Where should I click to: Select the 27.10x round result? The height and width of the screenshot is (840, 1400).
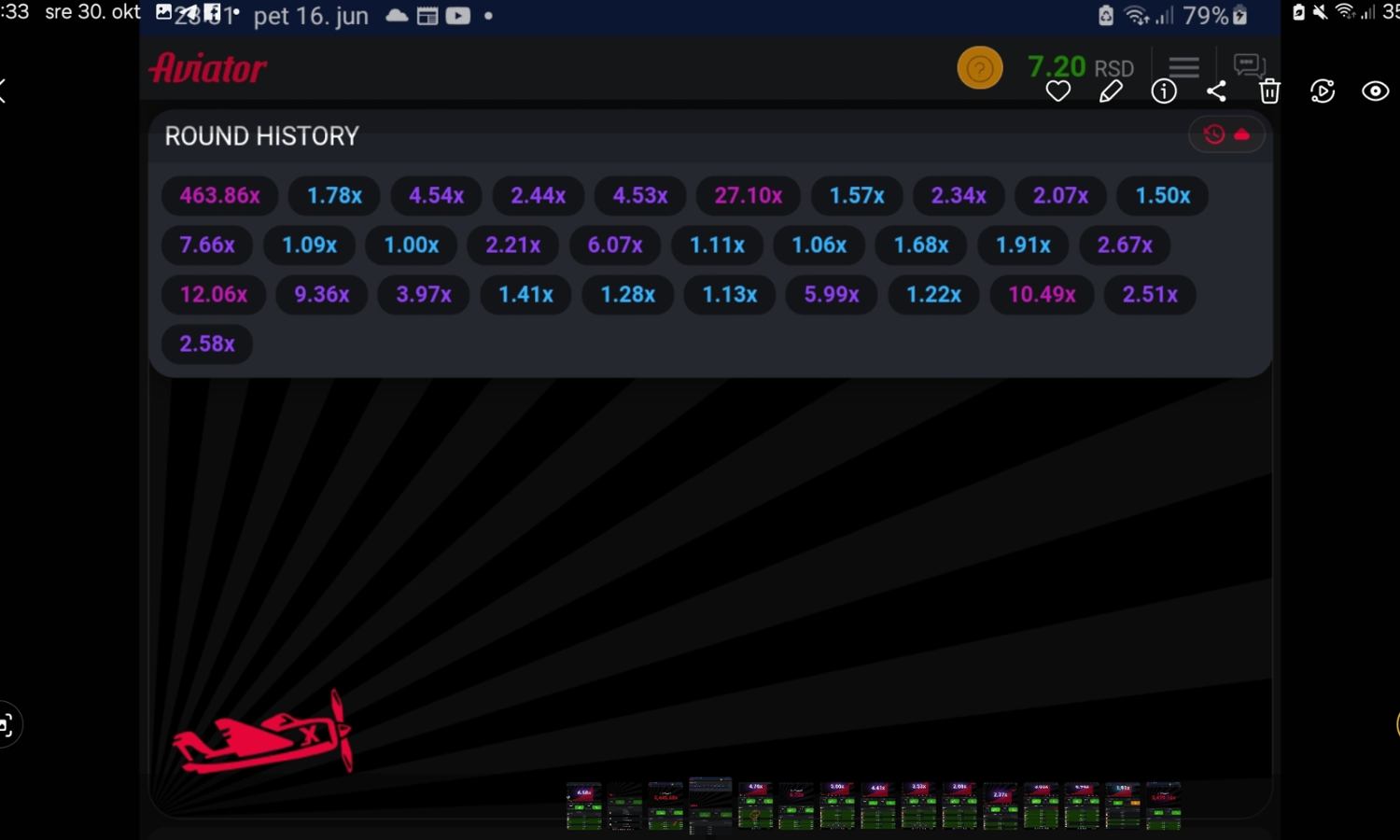tap(748, 196)
